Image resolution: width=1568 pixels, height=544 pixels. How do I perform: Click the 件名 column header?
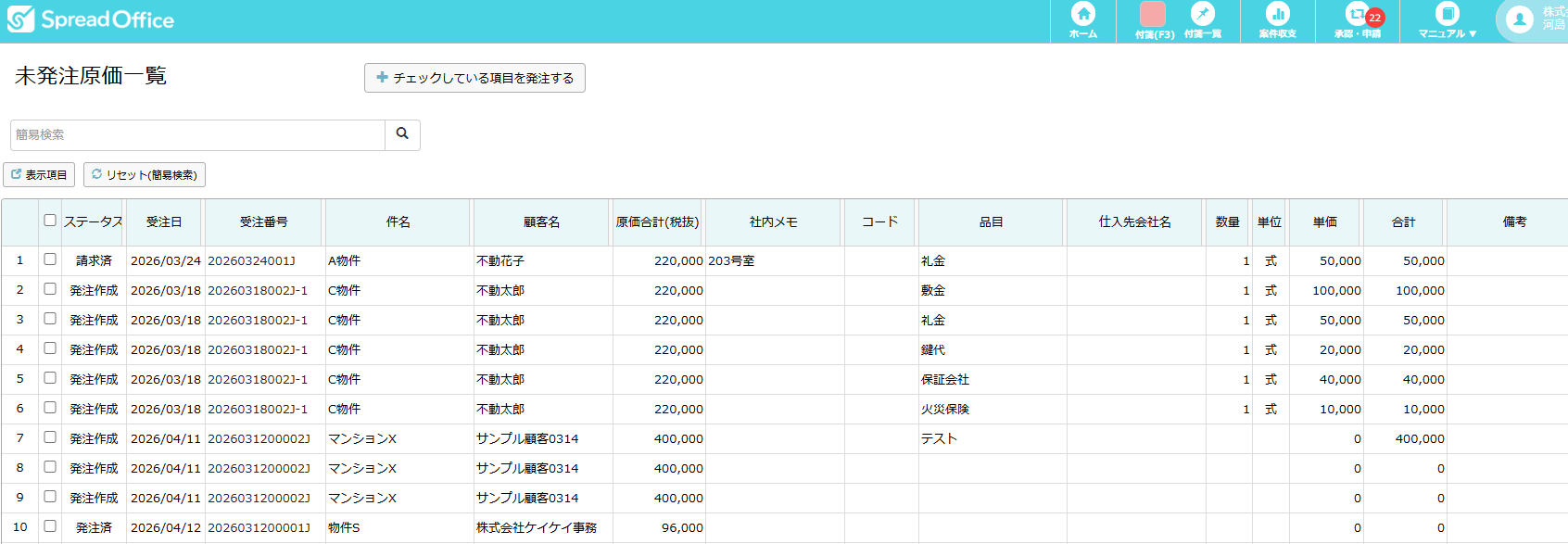[398, 221]
